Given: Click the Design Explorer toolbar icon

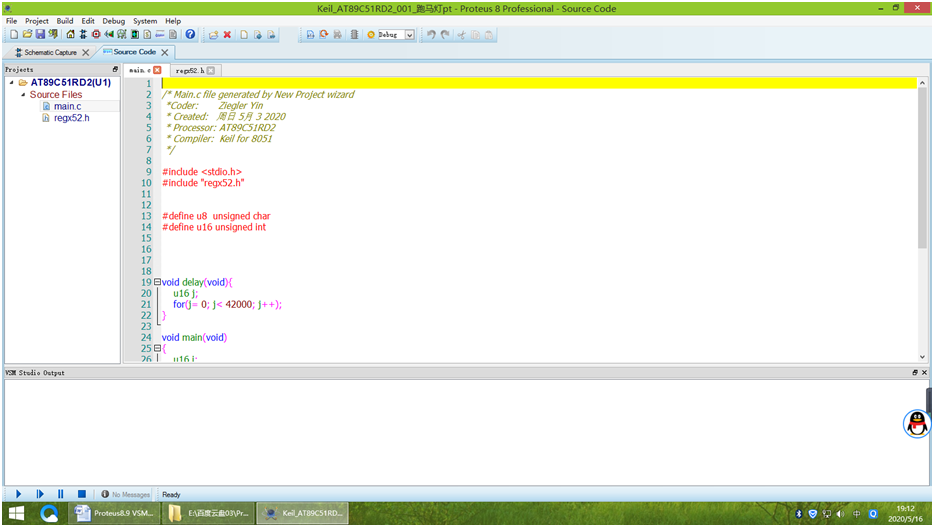Looking at the screenshot, I should [135, 35].
